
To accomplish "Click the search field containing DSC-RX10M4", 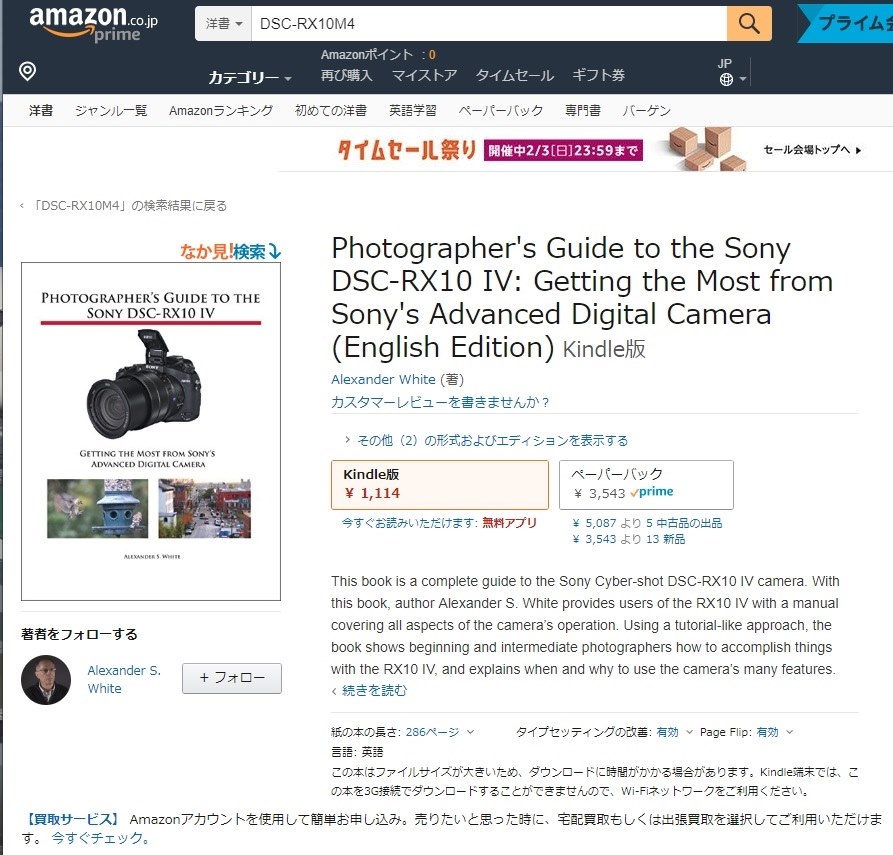I will pos(489,23).
